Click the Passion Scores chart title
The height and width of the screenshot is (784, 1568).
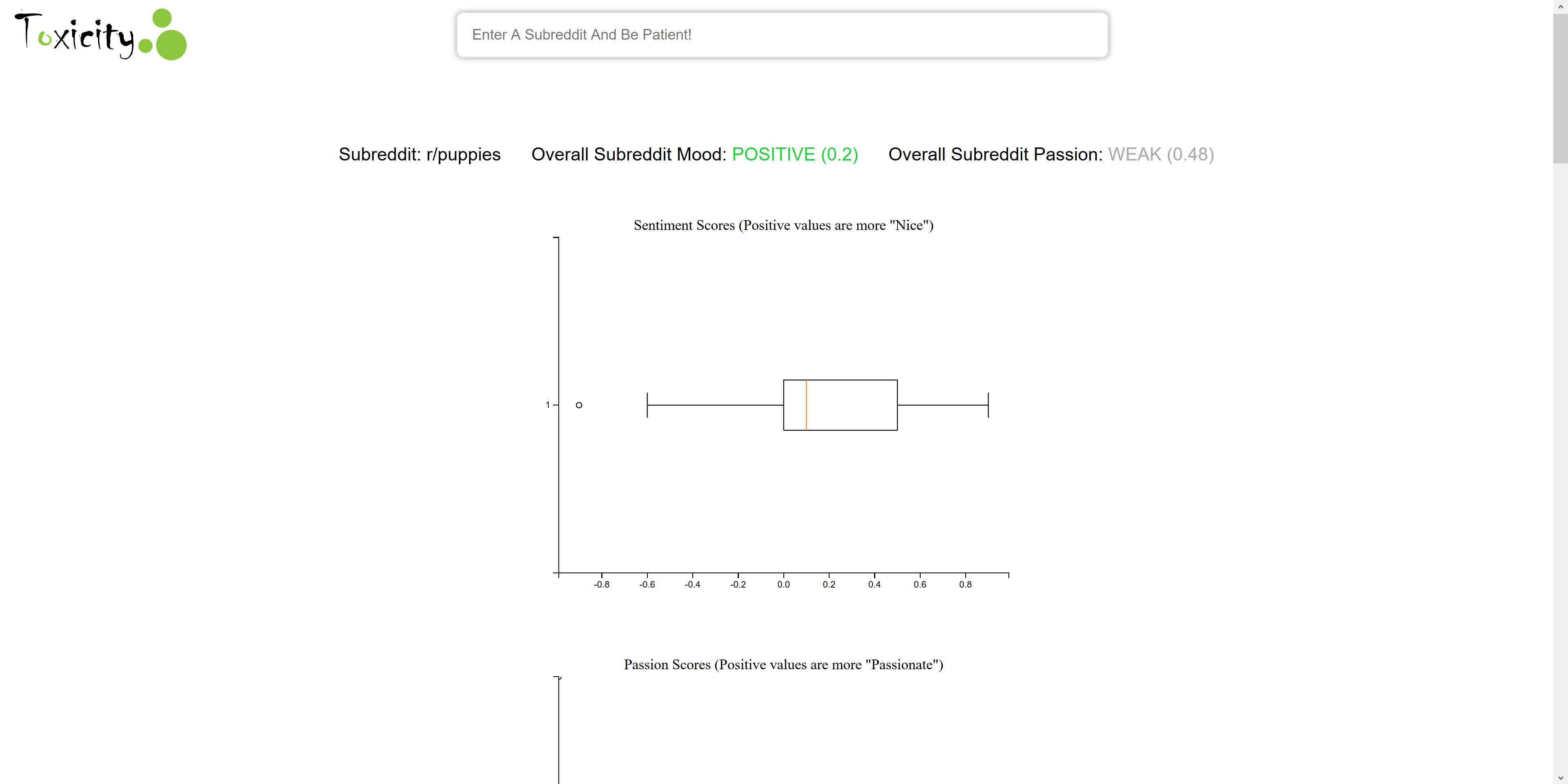[783, 665]
